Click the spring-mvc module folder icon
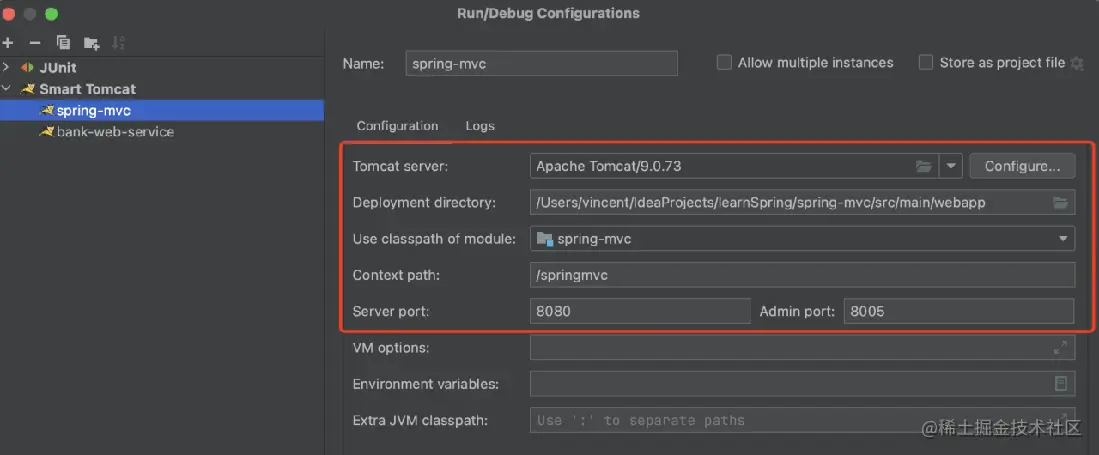Image resolution: width=1099 pixels, height=455 pixels. [545, 239]
